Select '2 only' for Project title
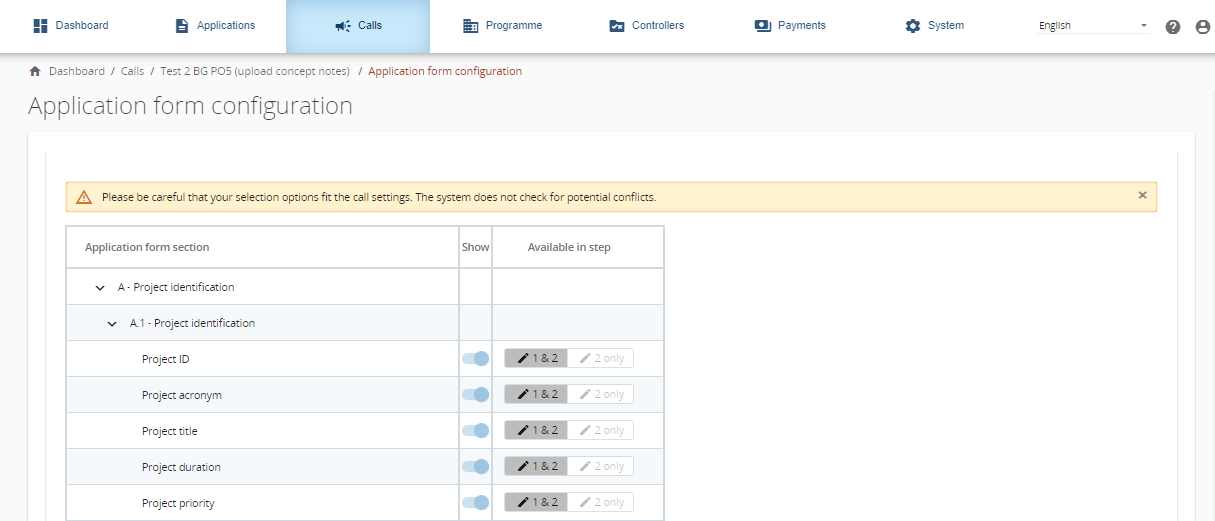1215x521 pixels. 601,431
